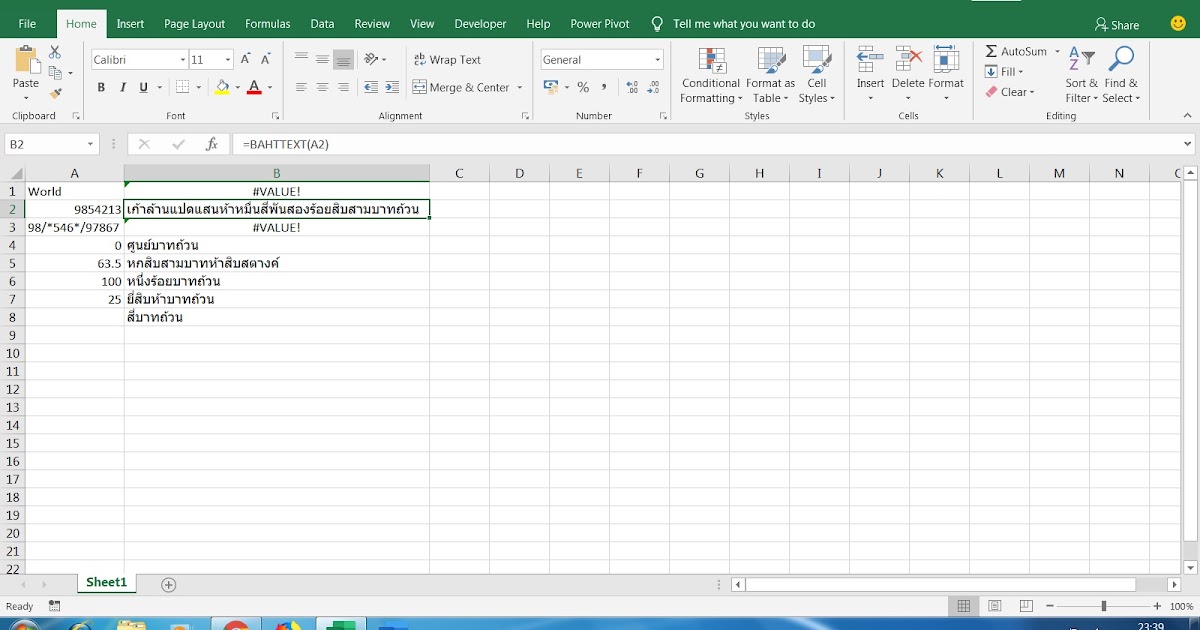
Task: Apply the Percent Style format
Action: click(583, 88)
